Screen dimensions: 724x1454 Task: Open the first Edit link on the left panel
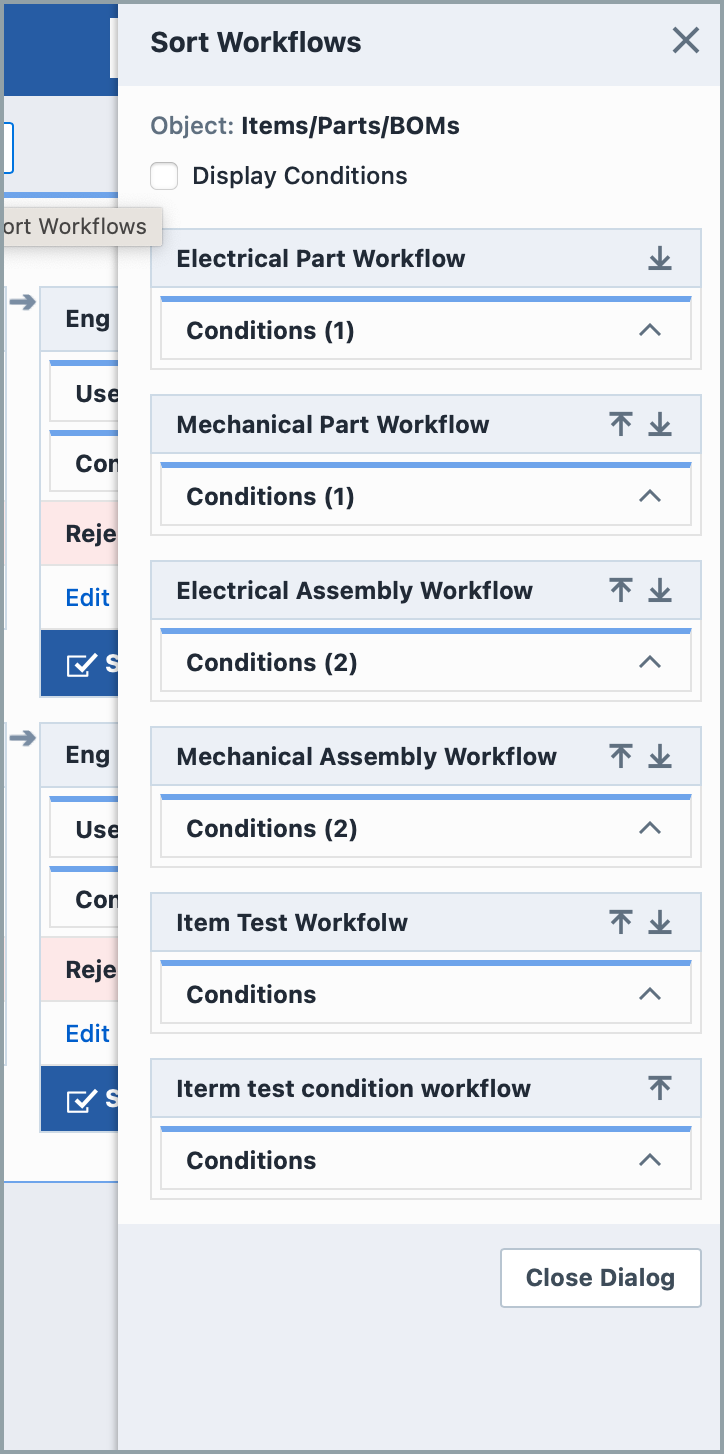(x=86, y=597)
